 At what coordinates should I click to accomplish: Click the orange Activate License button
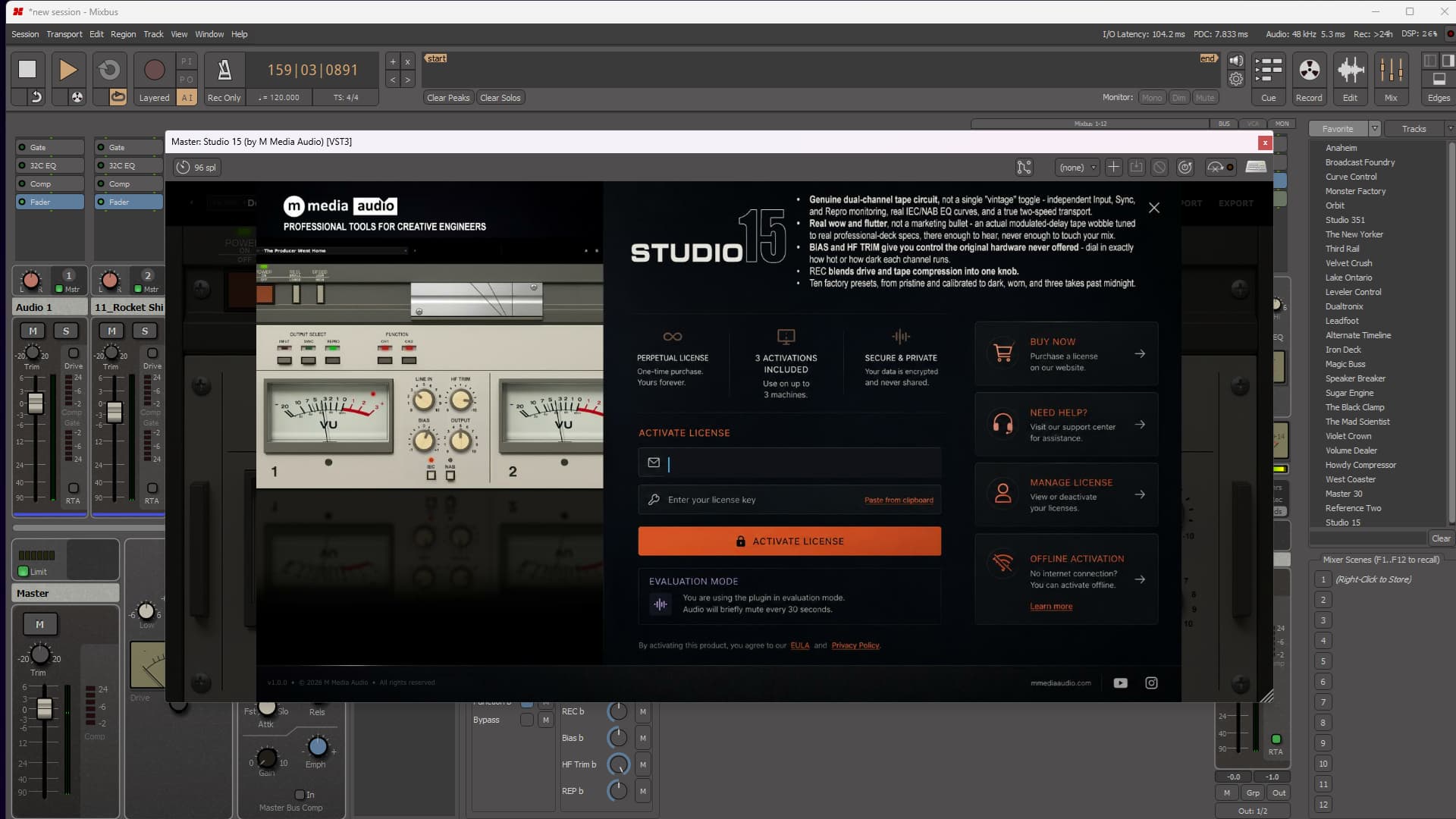[x=789, y=541]
